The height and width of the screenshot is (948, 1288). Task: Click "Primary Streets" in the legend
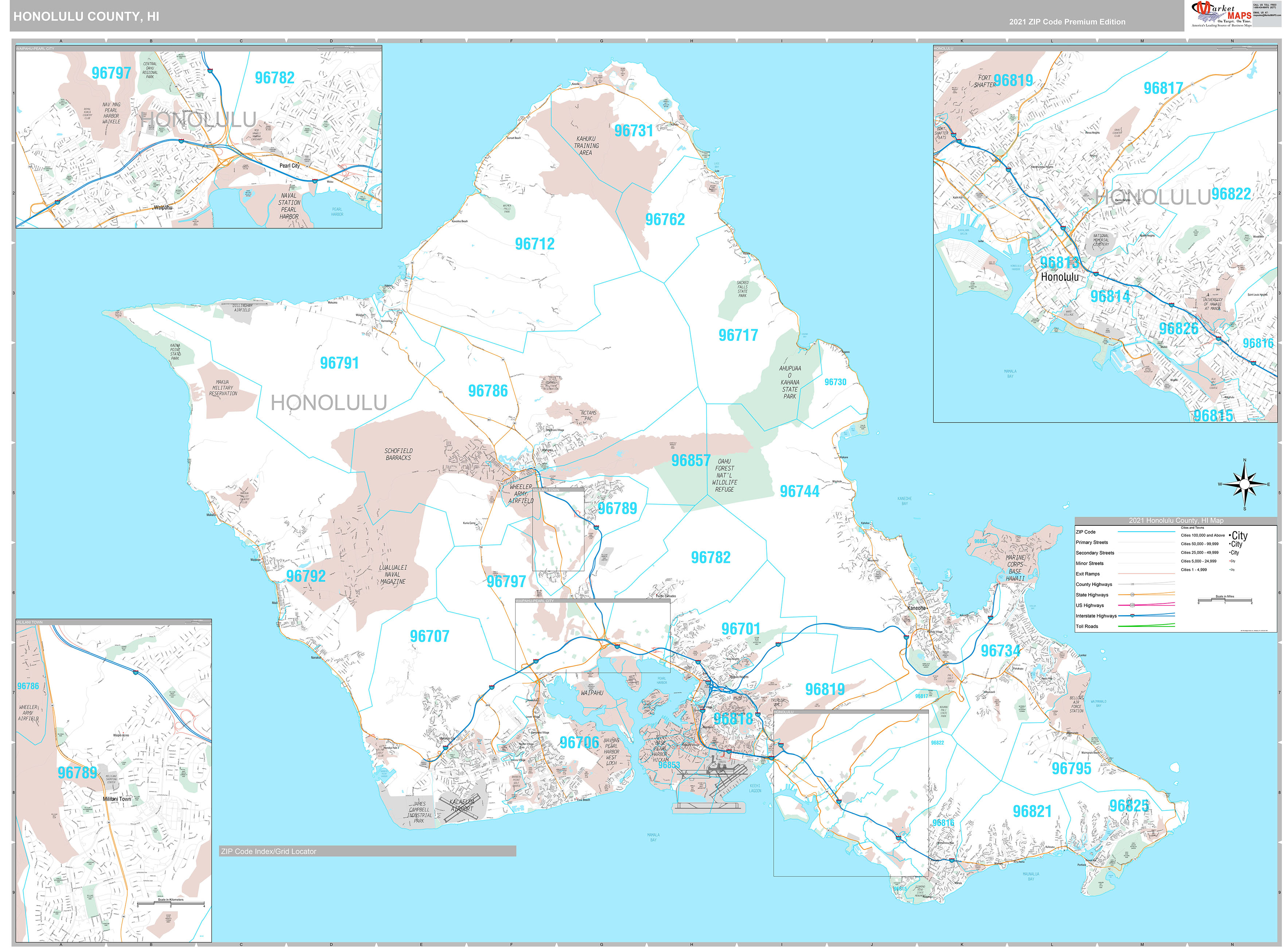[x=1092, y=542]
